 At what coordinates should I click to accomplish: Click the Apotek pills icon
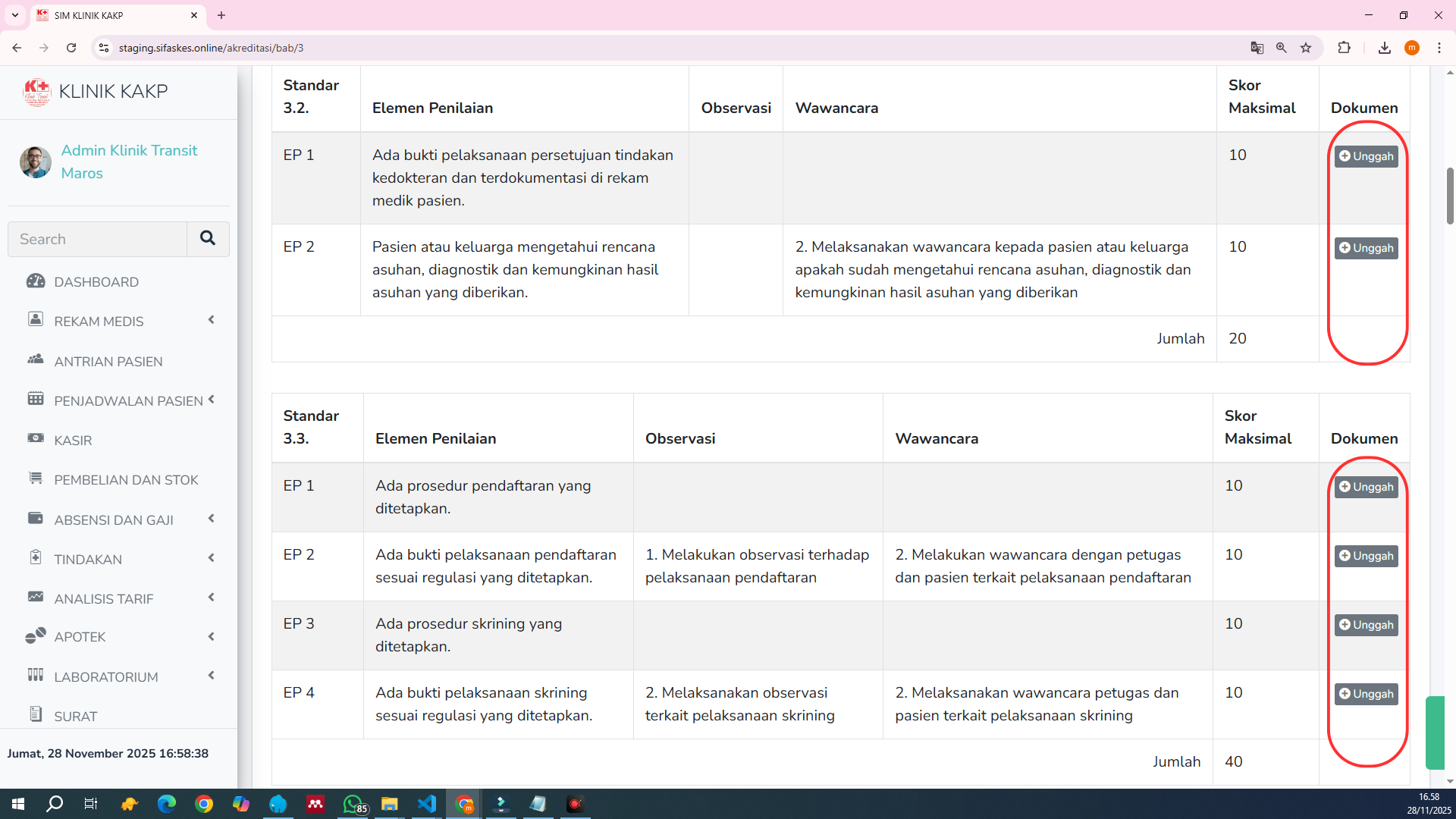coord(36,636)
